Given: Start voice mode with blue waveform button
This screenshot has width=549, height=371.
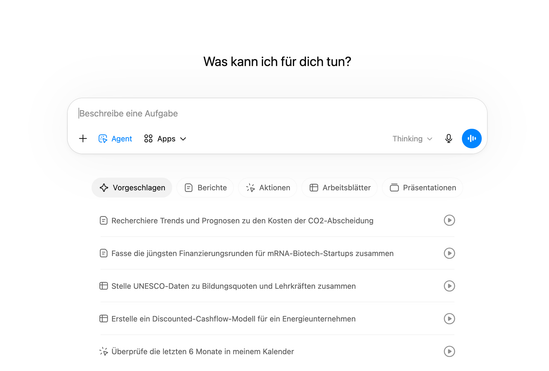Looking at the screenshot, I should pyautogui.click(x=472, y=139).
